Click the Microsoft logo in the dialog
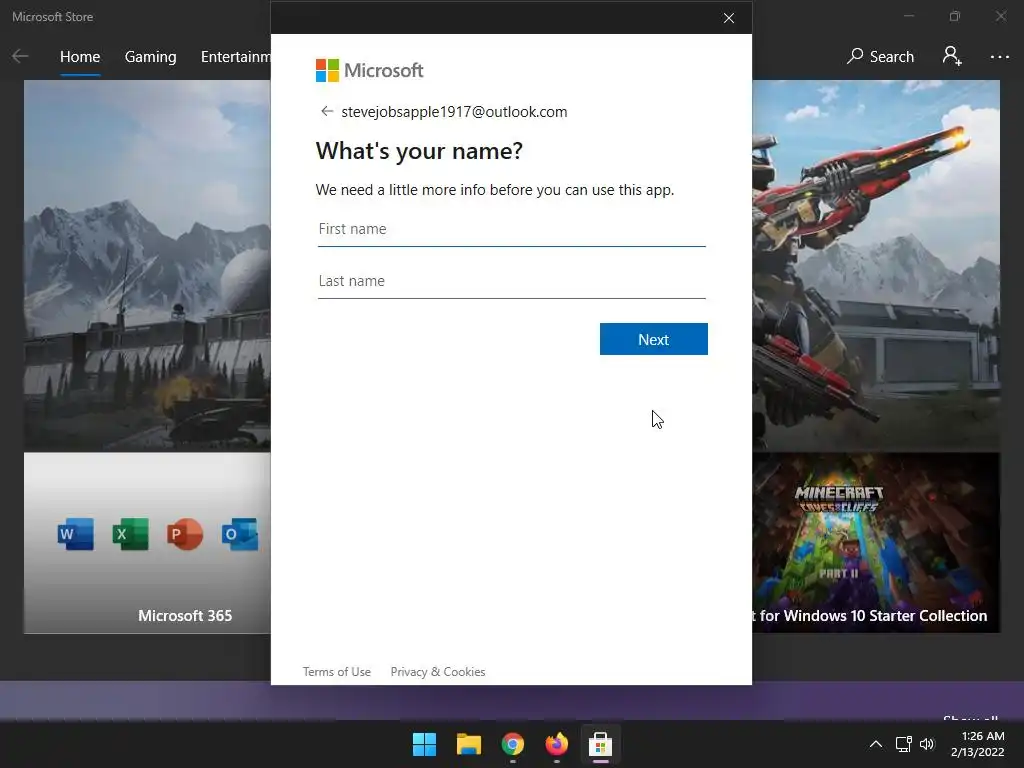Screen dimensions: 1024x768 [370, 71]
